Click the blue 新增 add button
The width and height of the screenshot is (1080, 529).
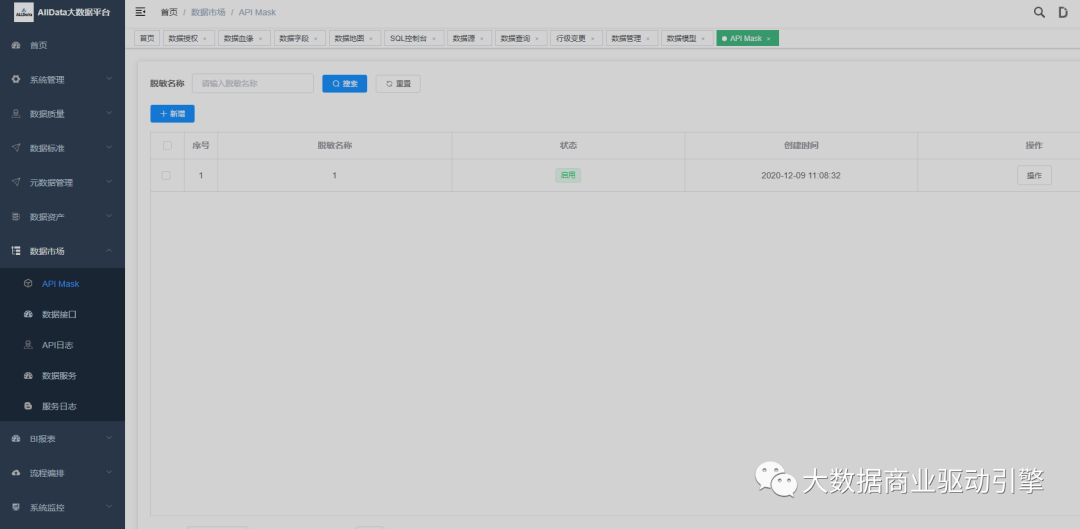click(x=172, y=114)
